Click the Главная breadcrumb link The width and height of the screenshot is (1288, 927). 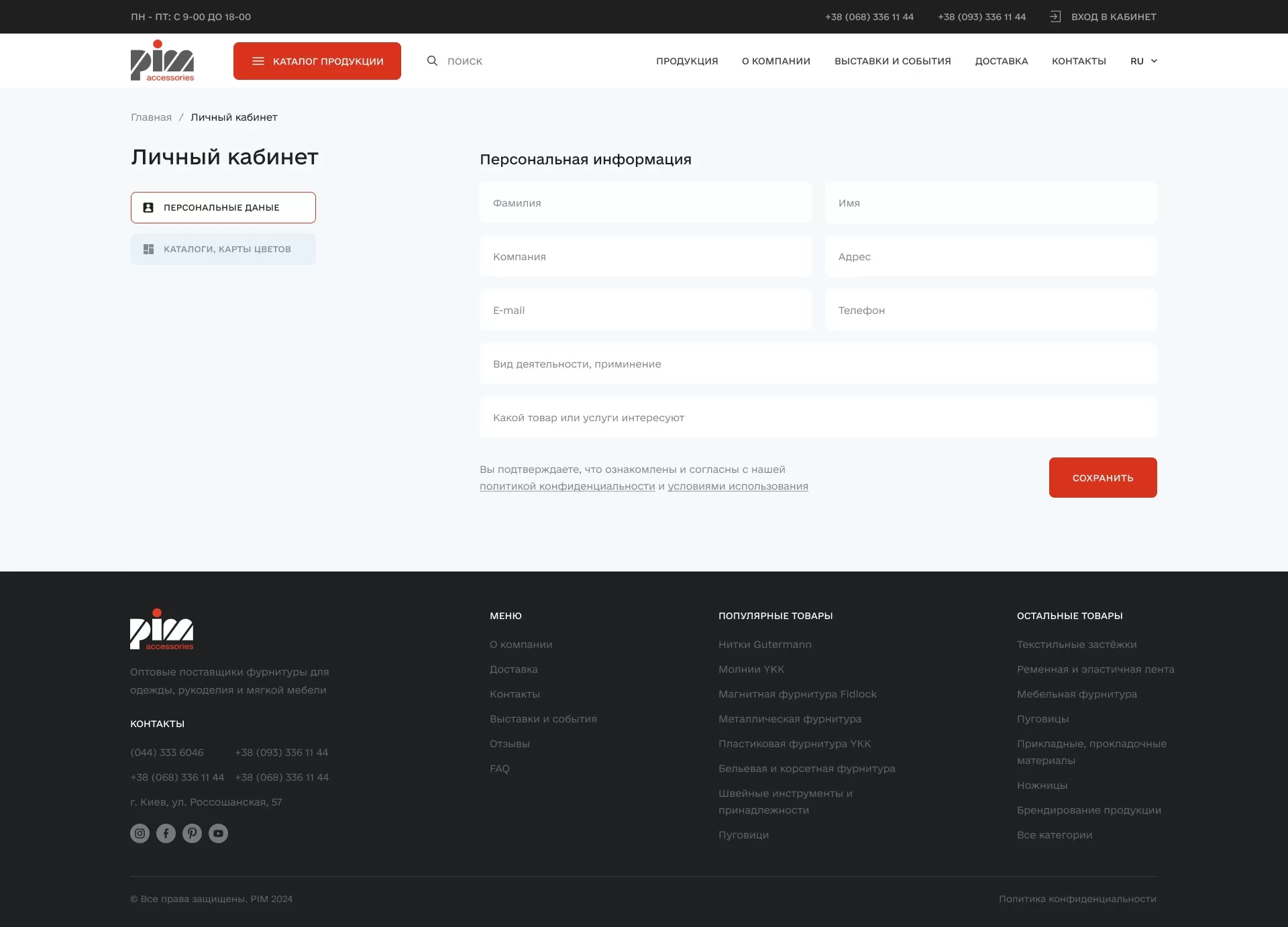pyautogui.click(x=152, y=117)
